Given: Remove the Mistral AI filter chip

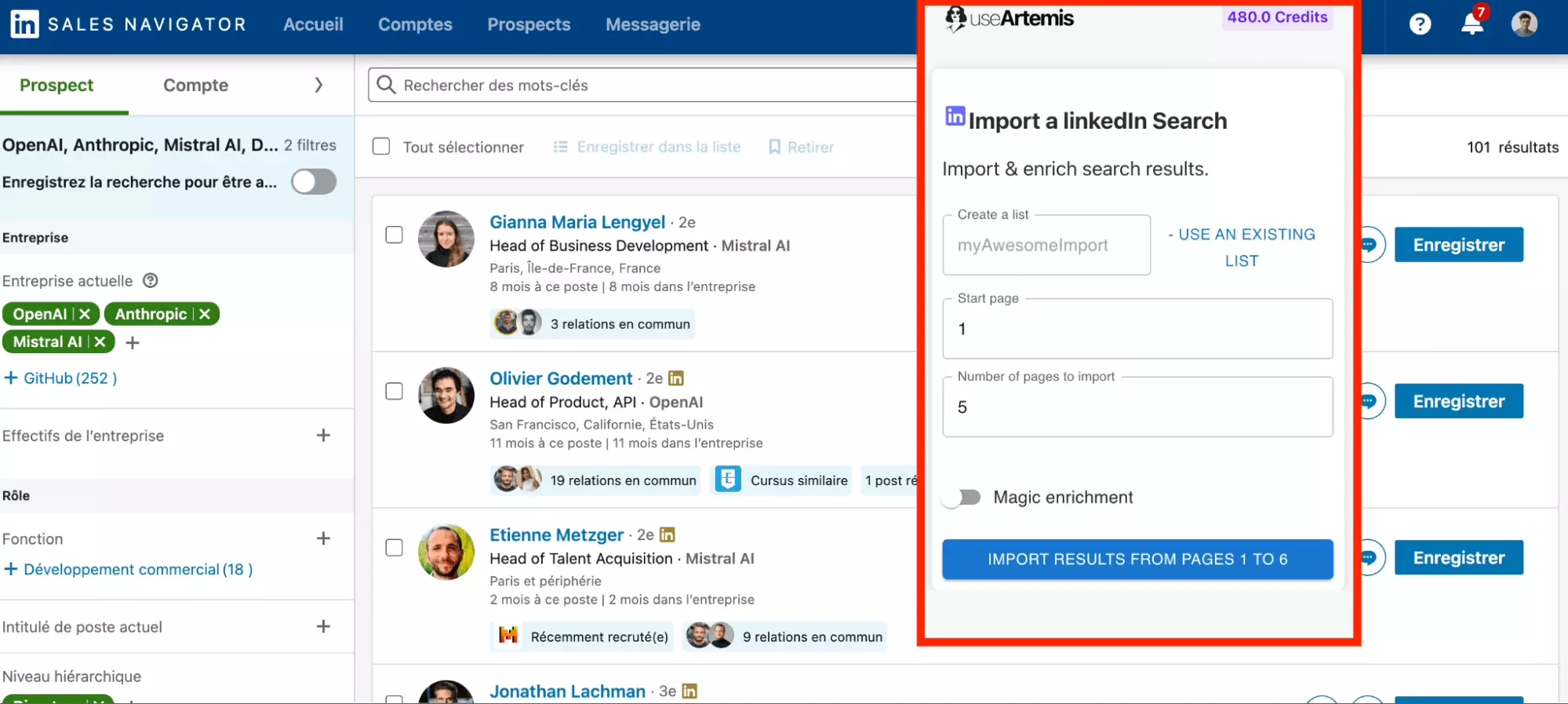Looking at the screenshot, I should tap(100, 341).
